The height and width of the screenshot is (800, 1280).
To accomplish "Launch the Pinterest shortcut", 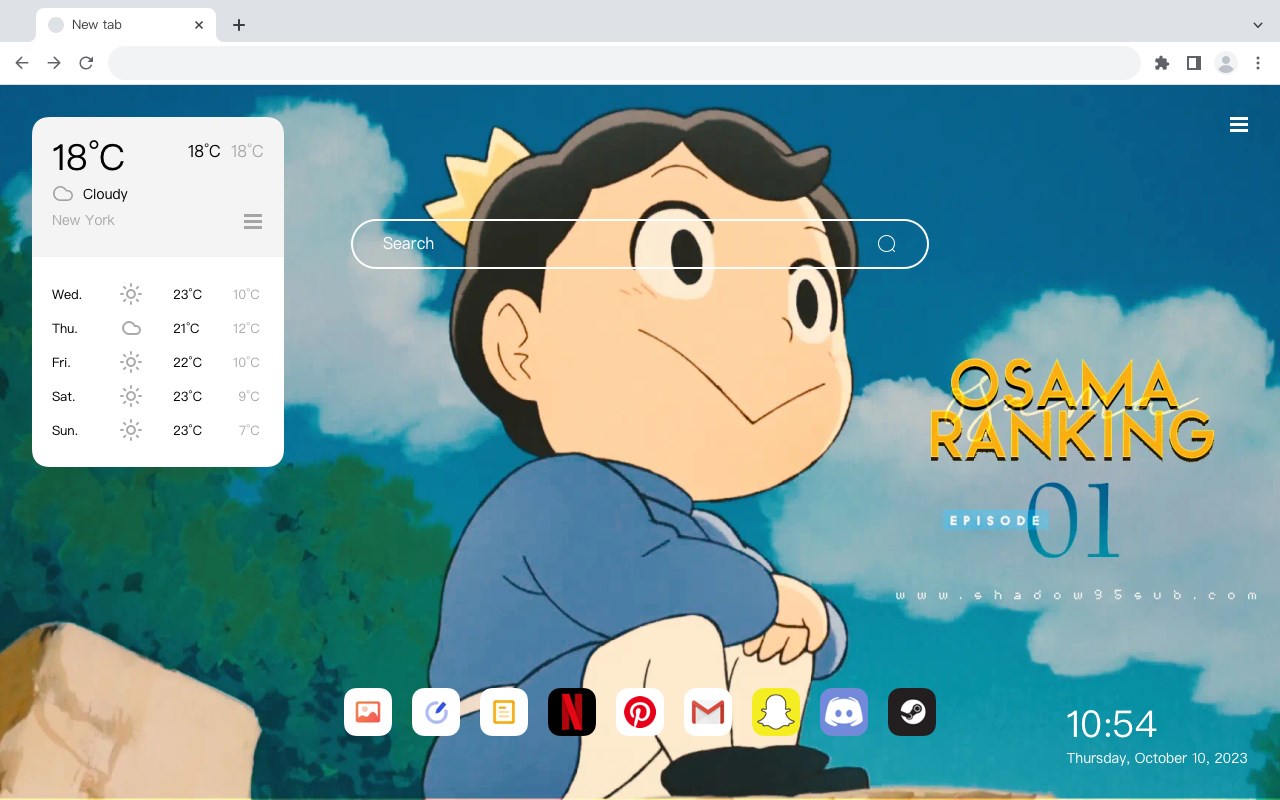I will [x=640, y=712].
